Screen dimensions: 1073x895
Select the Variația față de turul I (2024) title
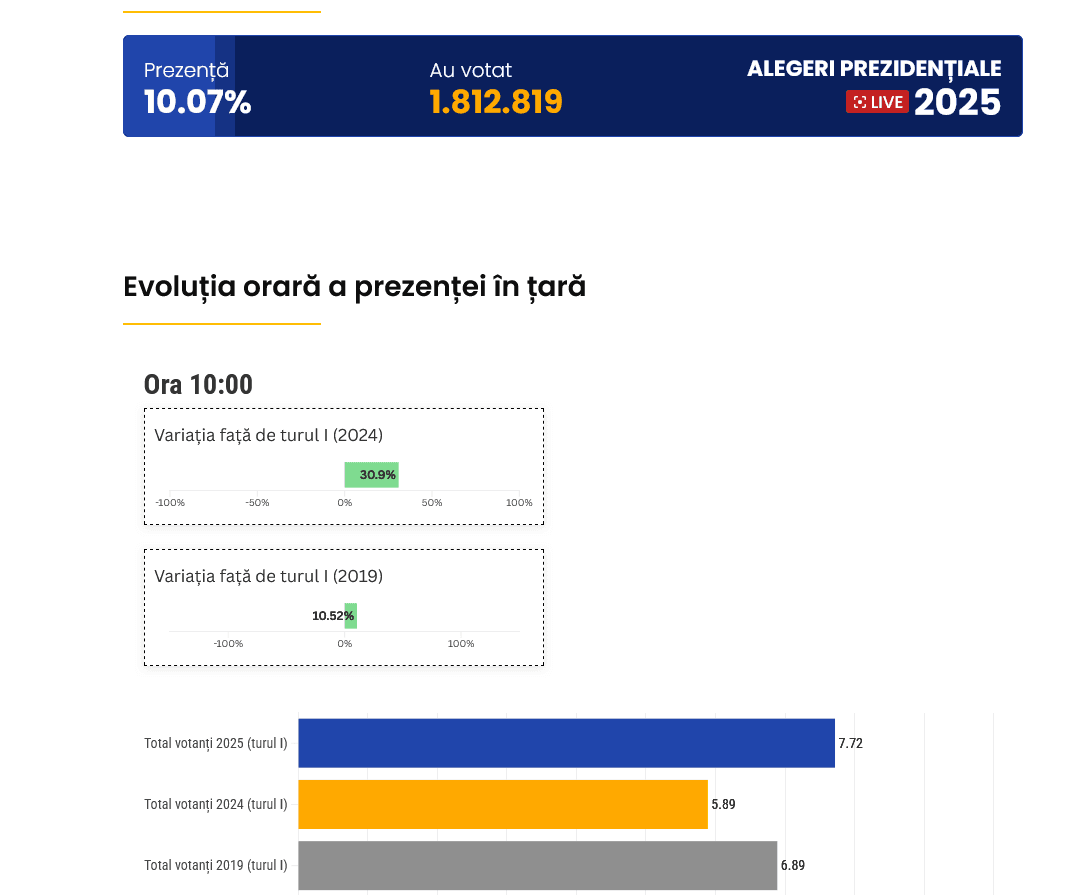[268, 435]
